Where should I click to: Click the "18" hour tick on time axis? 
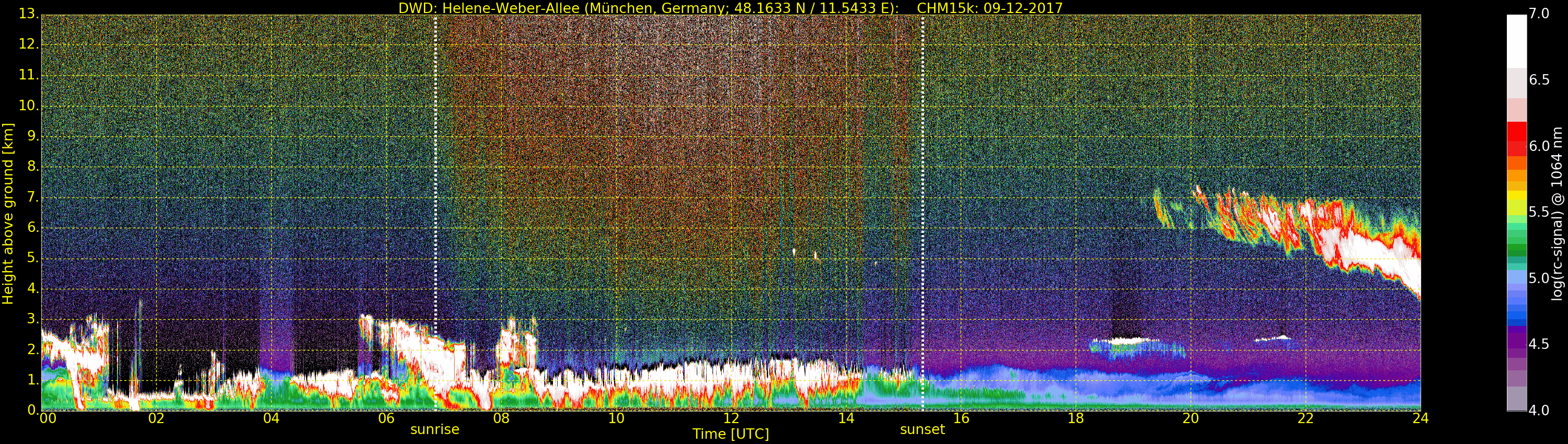coord(1076,418)
